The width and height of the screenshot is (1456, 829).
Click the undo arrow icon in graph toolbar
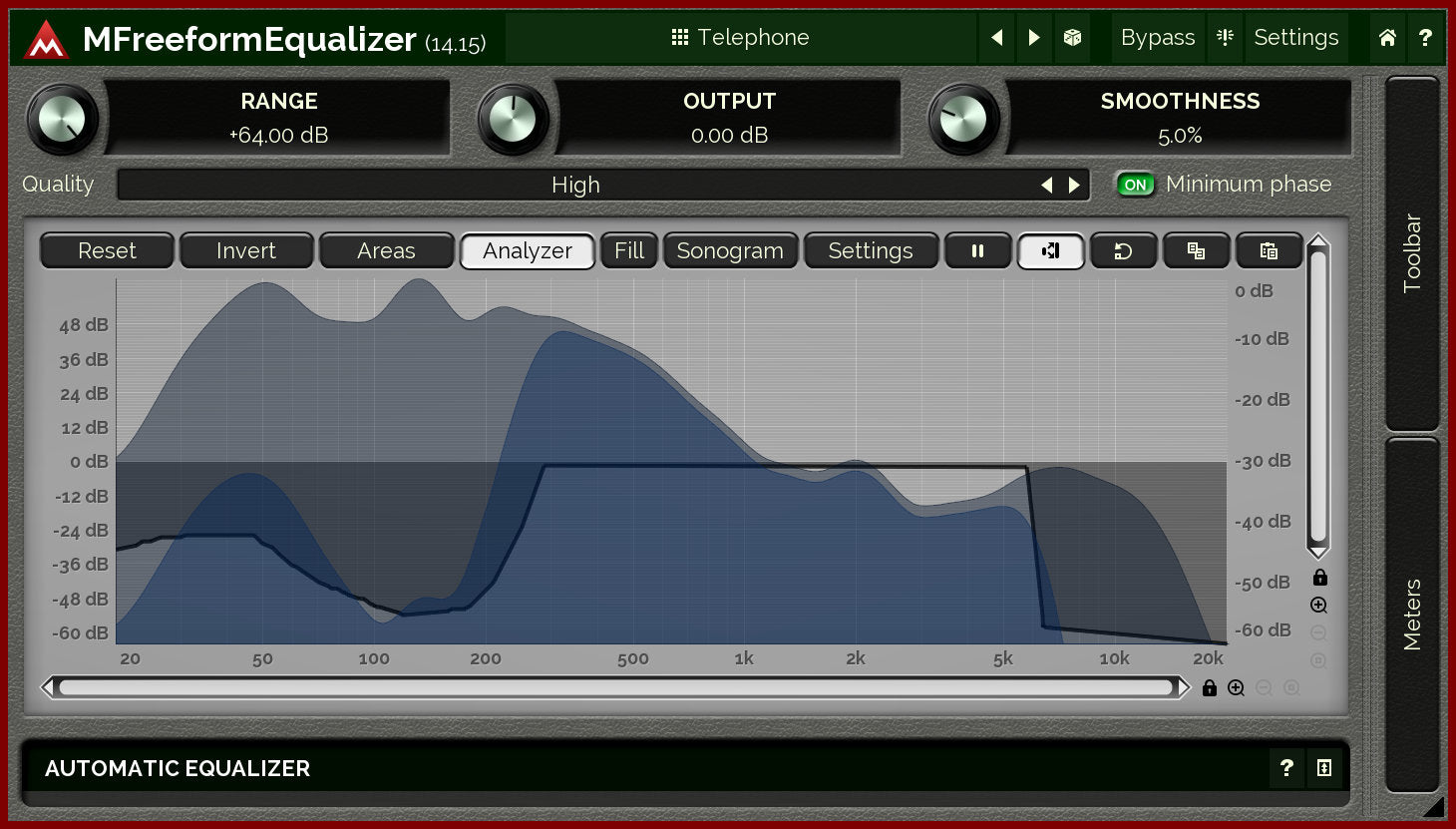pyautogui.click(x=1123, y=251)
